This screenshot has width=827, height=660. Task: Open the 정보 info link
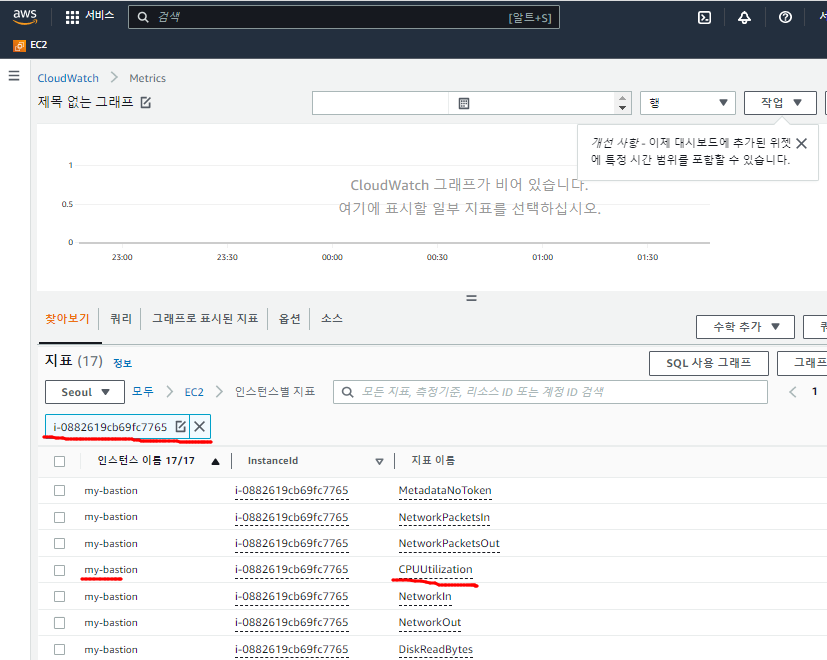tap(122, 363)
